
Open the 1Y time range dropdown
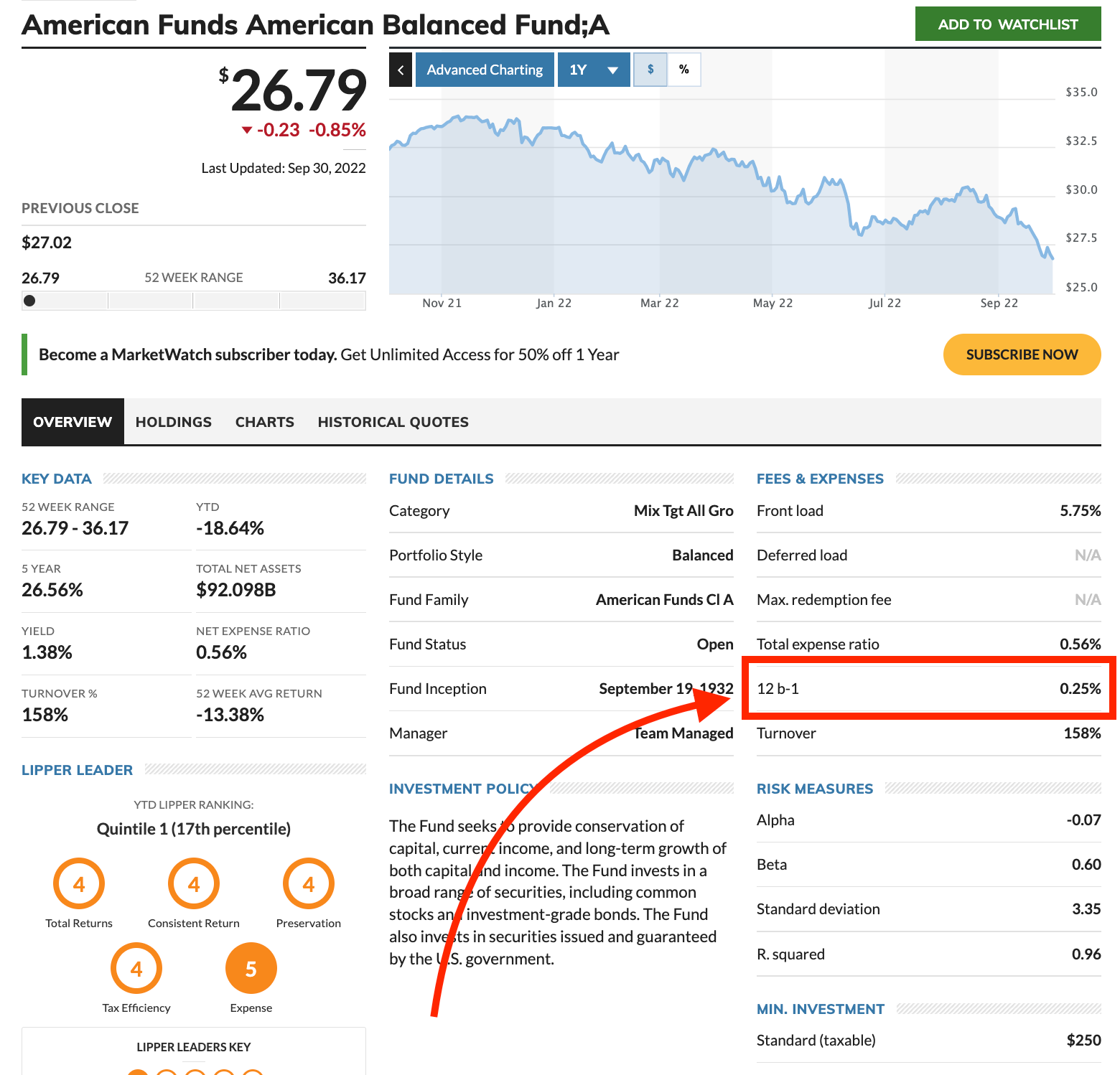coord(594,70)
